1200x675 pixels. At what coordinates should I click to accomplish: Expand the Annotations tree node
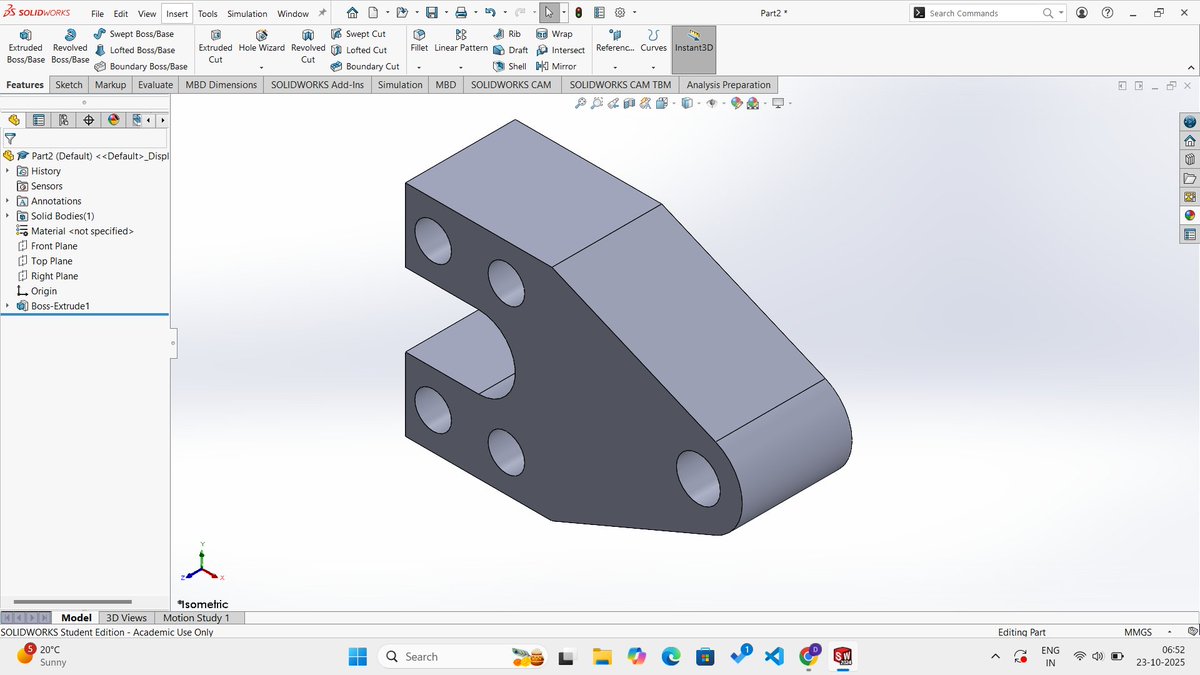click(x=8, y=201)
